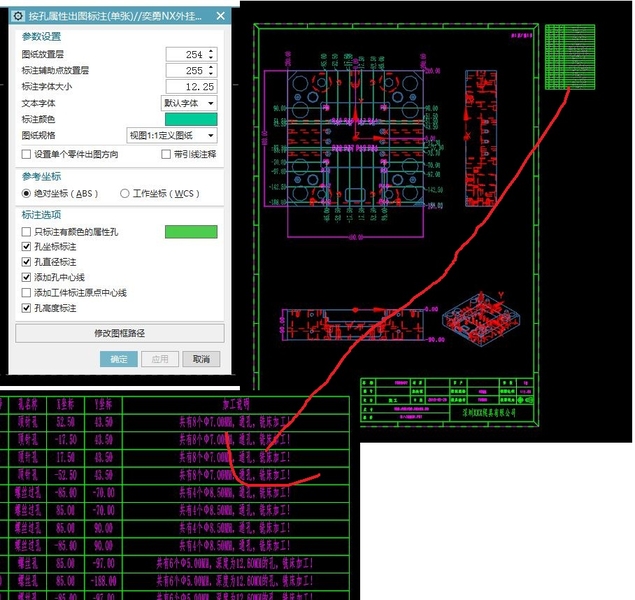Enable 带引线注释 checkbox
Viewport: 635px width, 600px height.
pos(166,154)
